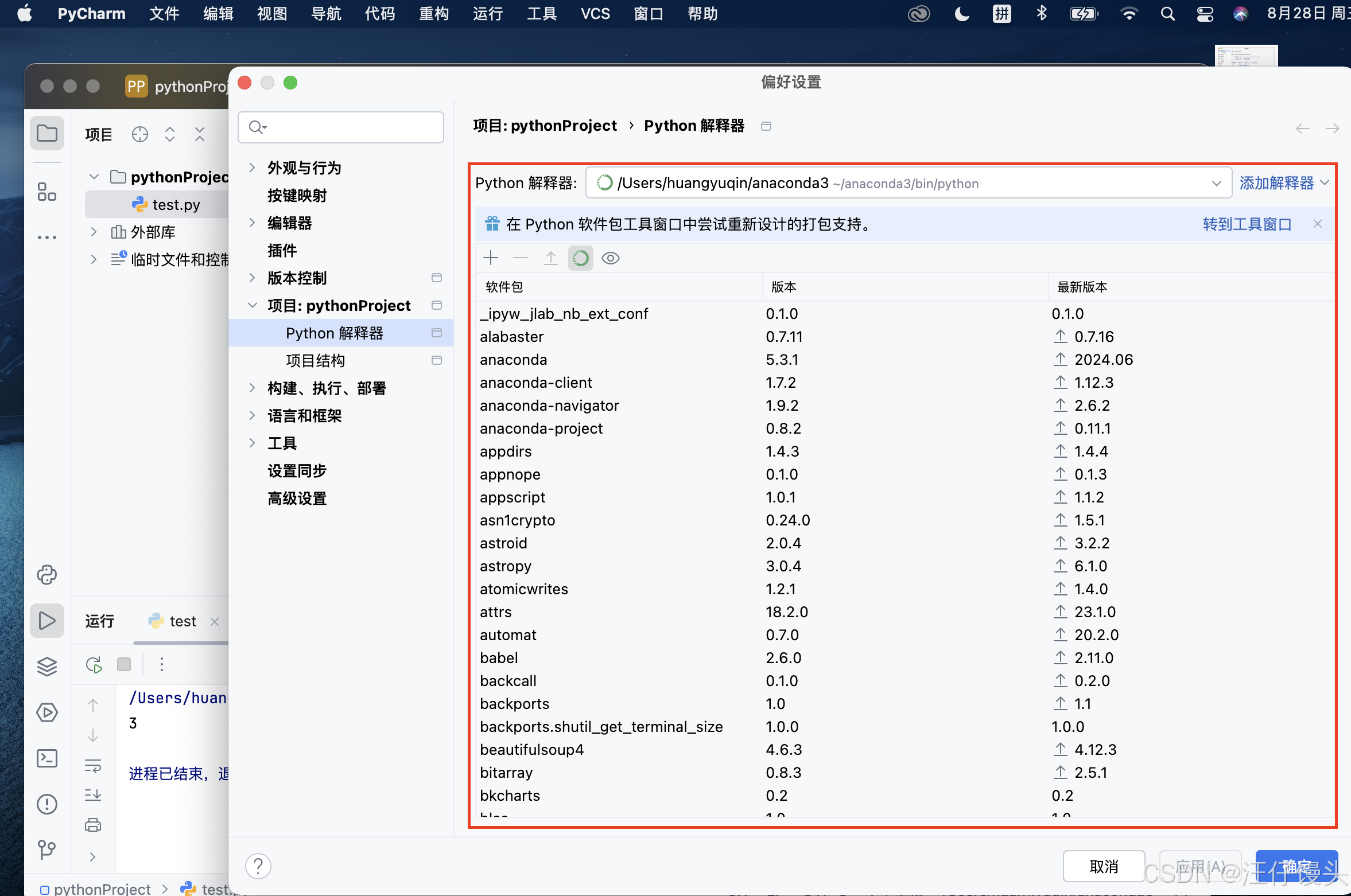
Task: Toggle show early releases eye icon
Action: pos(611,258)
